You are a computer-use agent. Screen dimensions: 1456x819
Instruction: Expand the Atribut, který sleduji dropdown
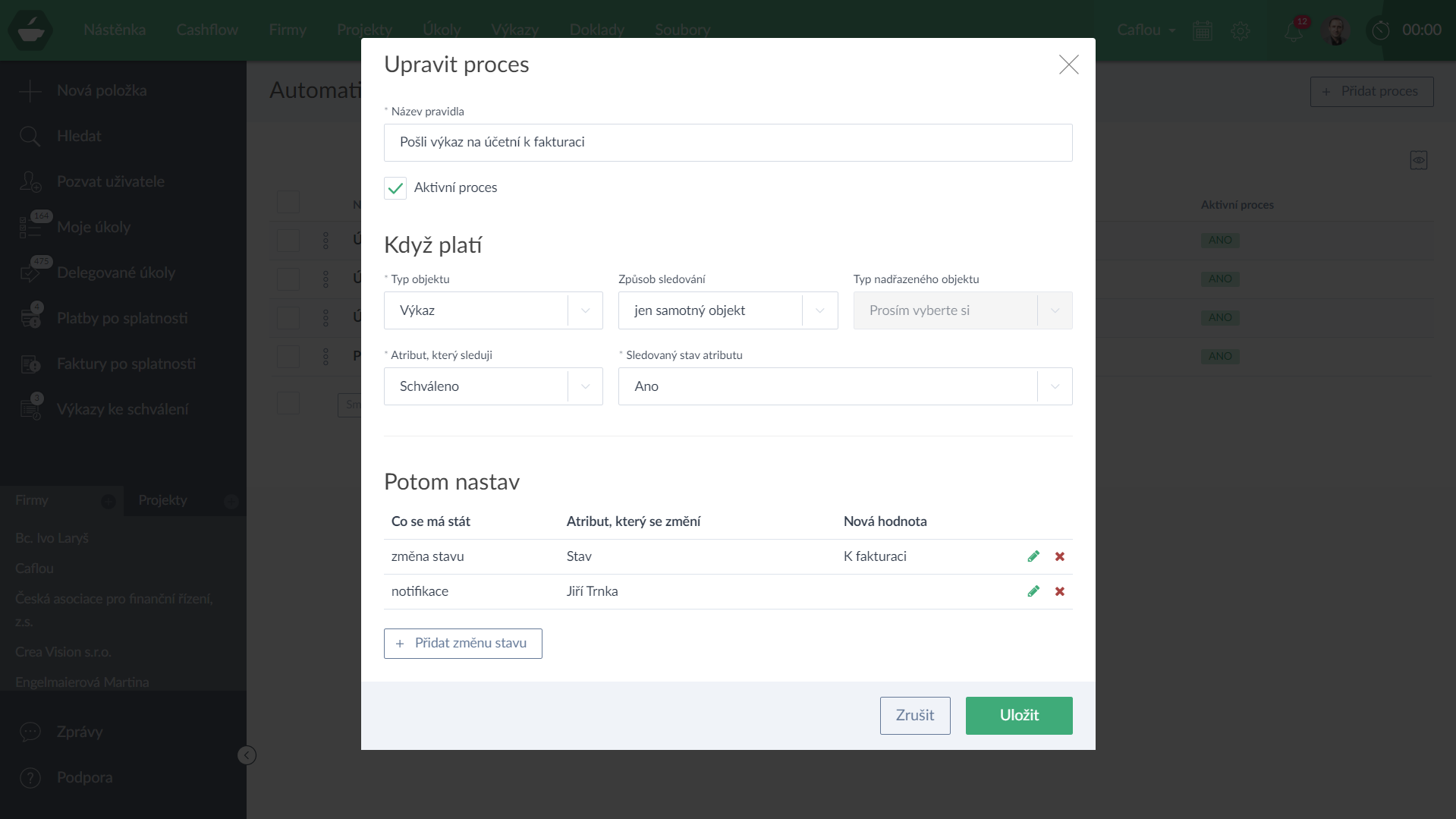(493, 386)
